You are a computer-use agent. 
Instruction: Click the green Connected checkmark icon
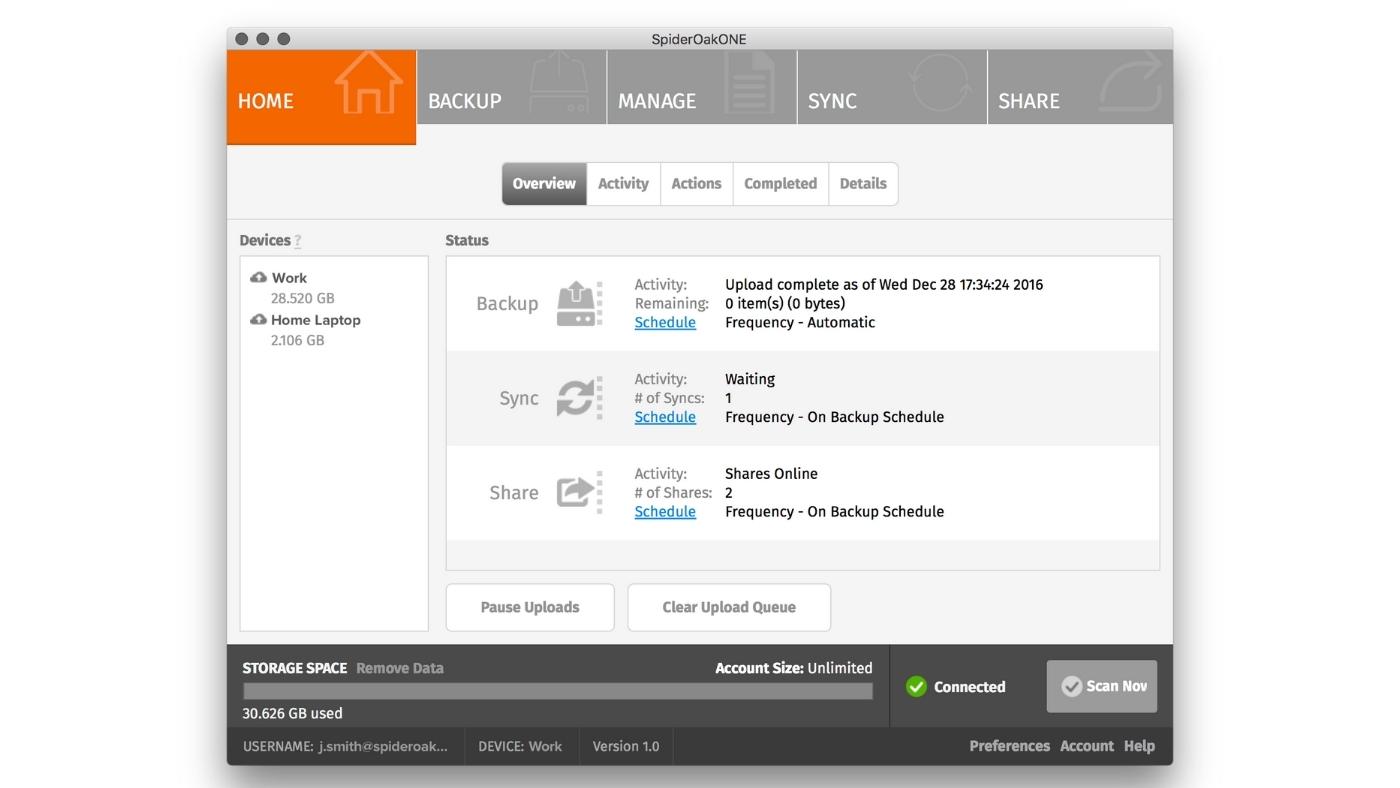coord(916,686)
